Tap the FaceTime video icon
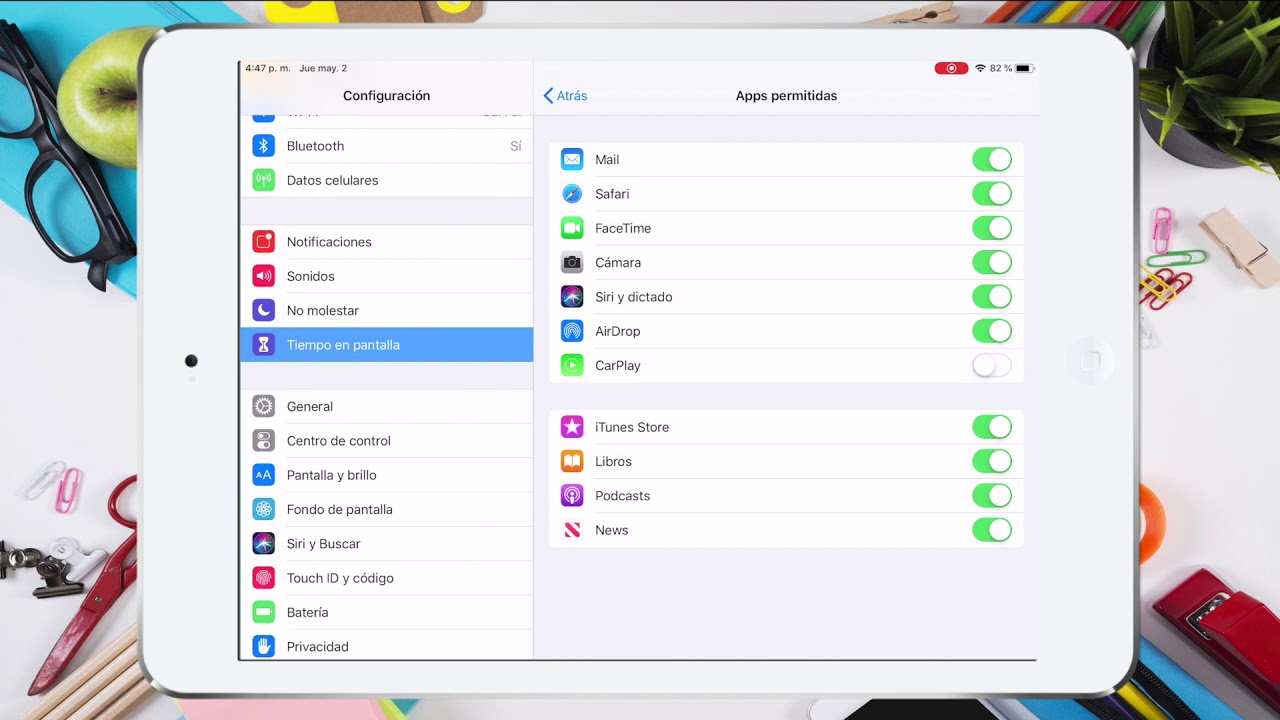Image resolution: width=1280 pixels, height=720 pixels. click(572, 228)
